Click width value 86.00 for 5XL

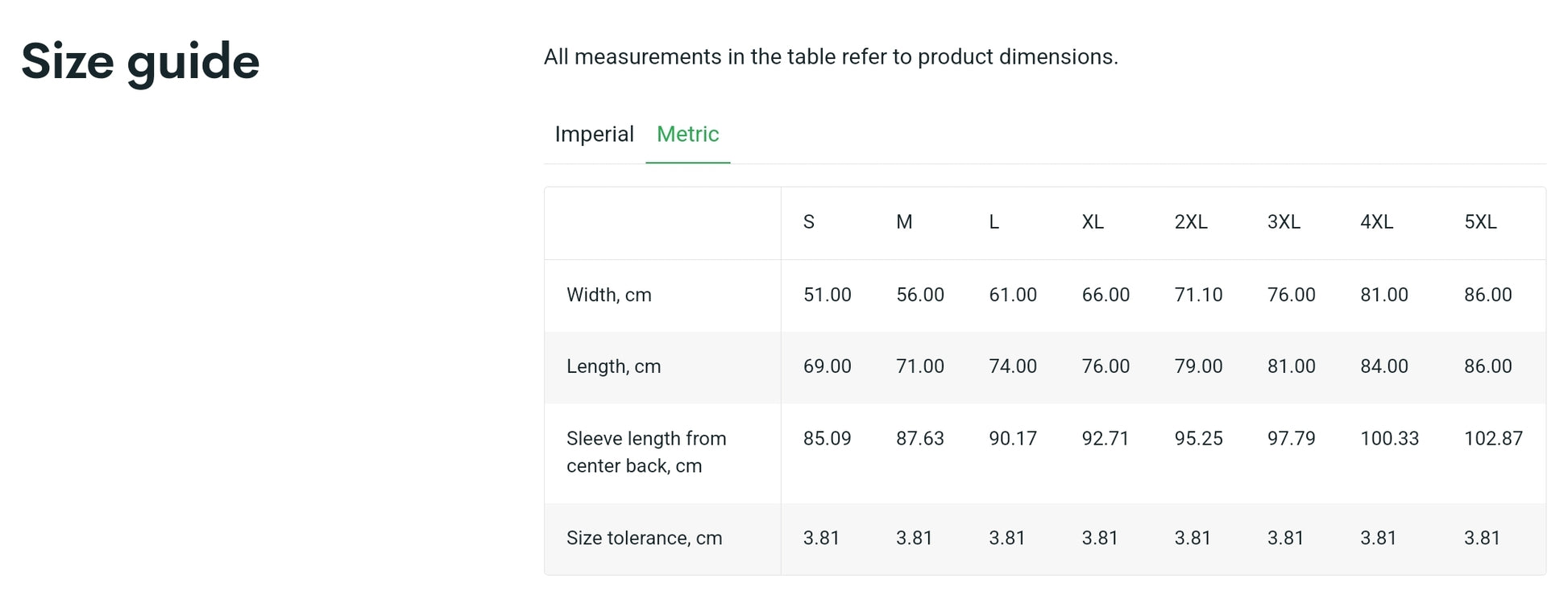tap(1487, 296)
